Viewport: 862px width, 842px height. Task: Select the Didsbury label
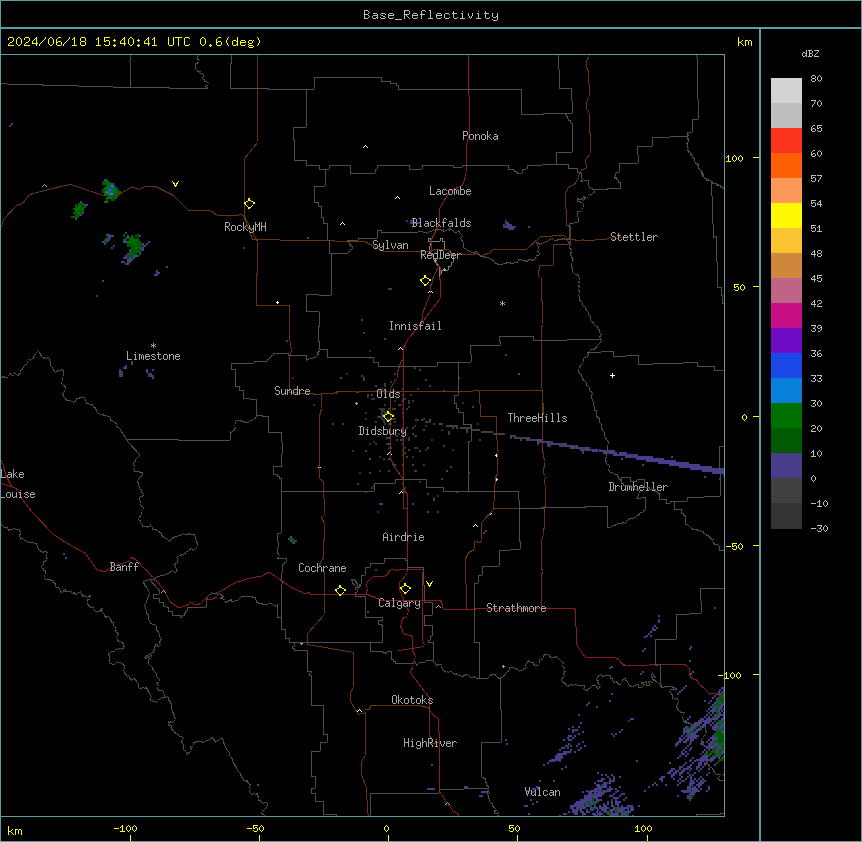[x=382, y=431]
